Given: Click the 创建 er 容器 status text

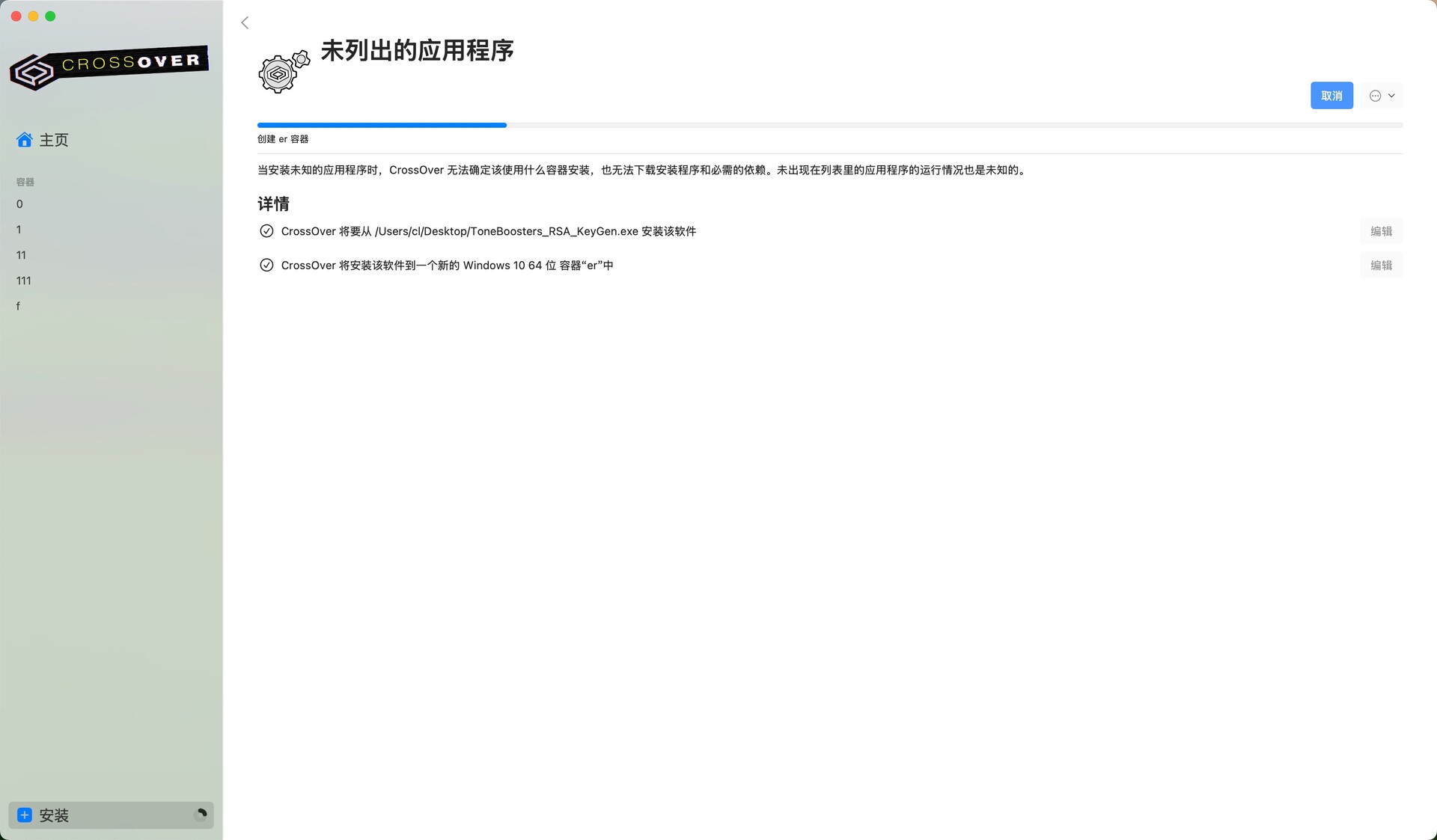Looking at the screenshot, I should click(x=283, y=139).
